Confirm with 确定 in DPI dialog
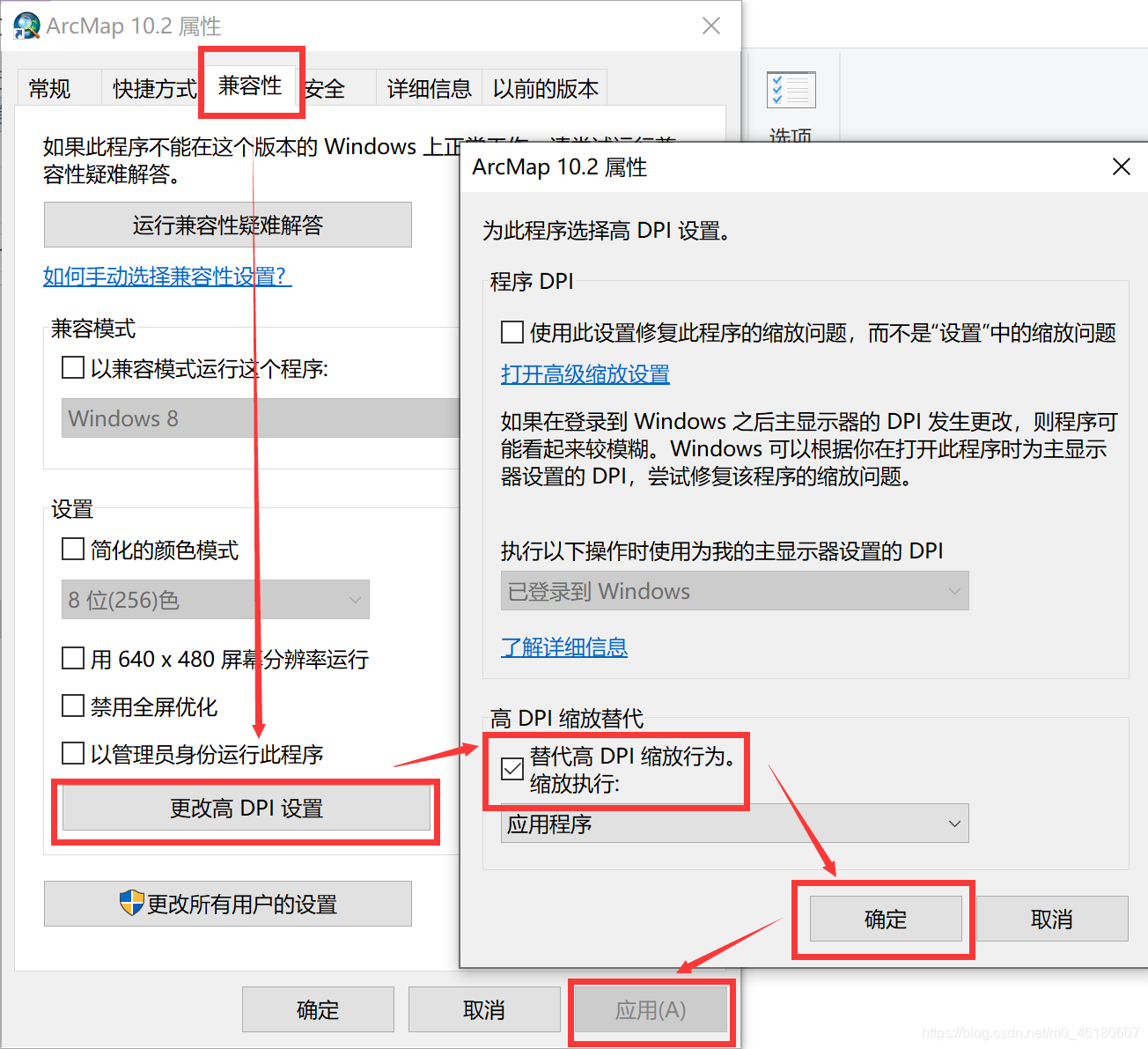This screenshot has width=1148, height=1049. tap(886, 919)
